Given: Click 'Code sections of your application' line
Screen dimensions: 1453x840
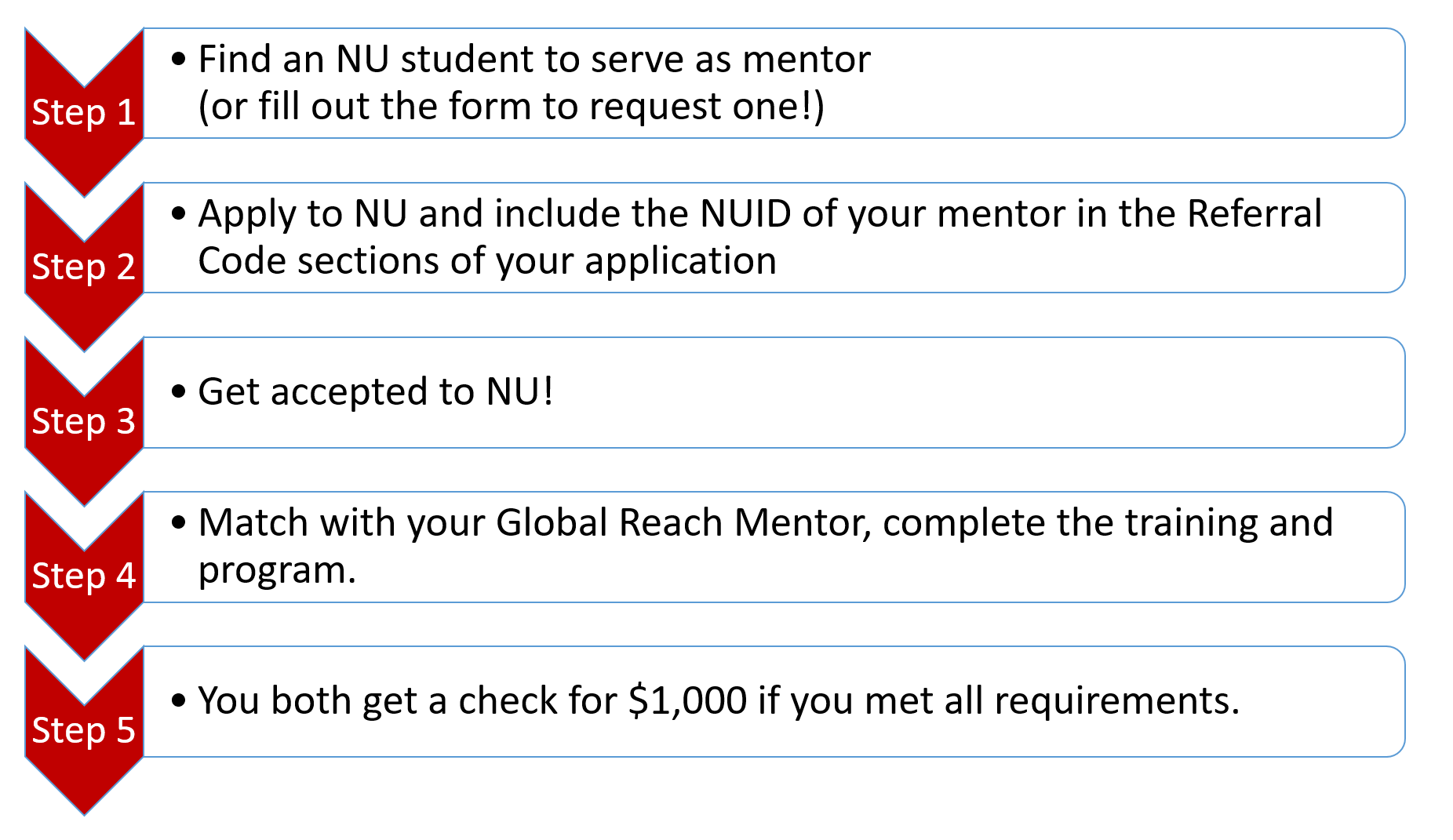Looking at the screenshot, I should click(x=487, y=261).
